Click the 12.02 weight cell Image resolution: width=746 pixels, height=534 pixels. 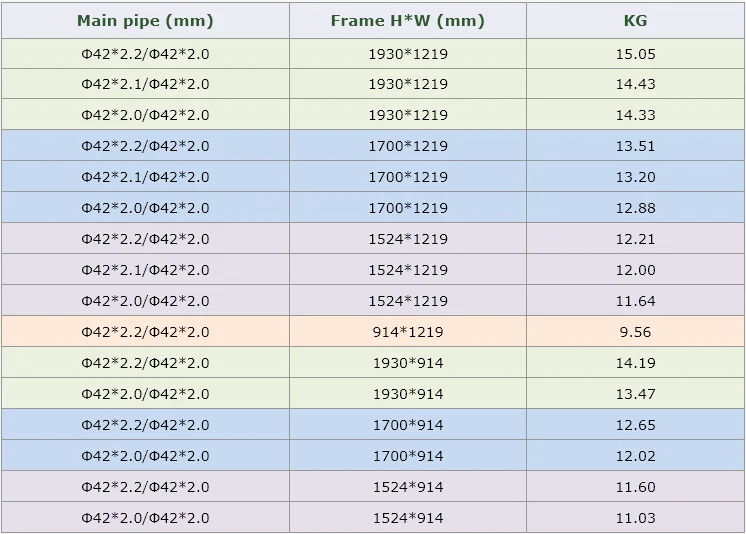635,456
